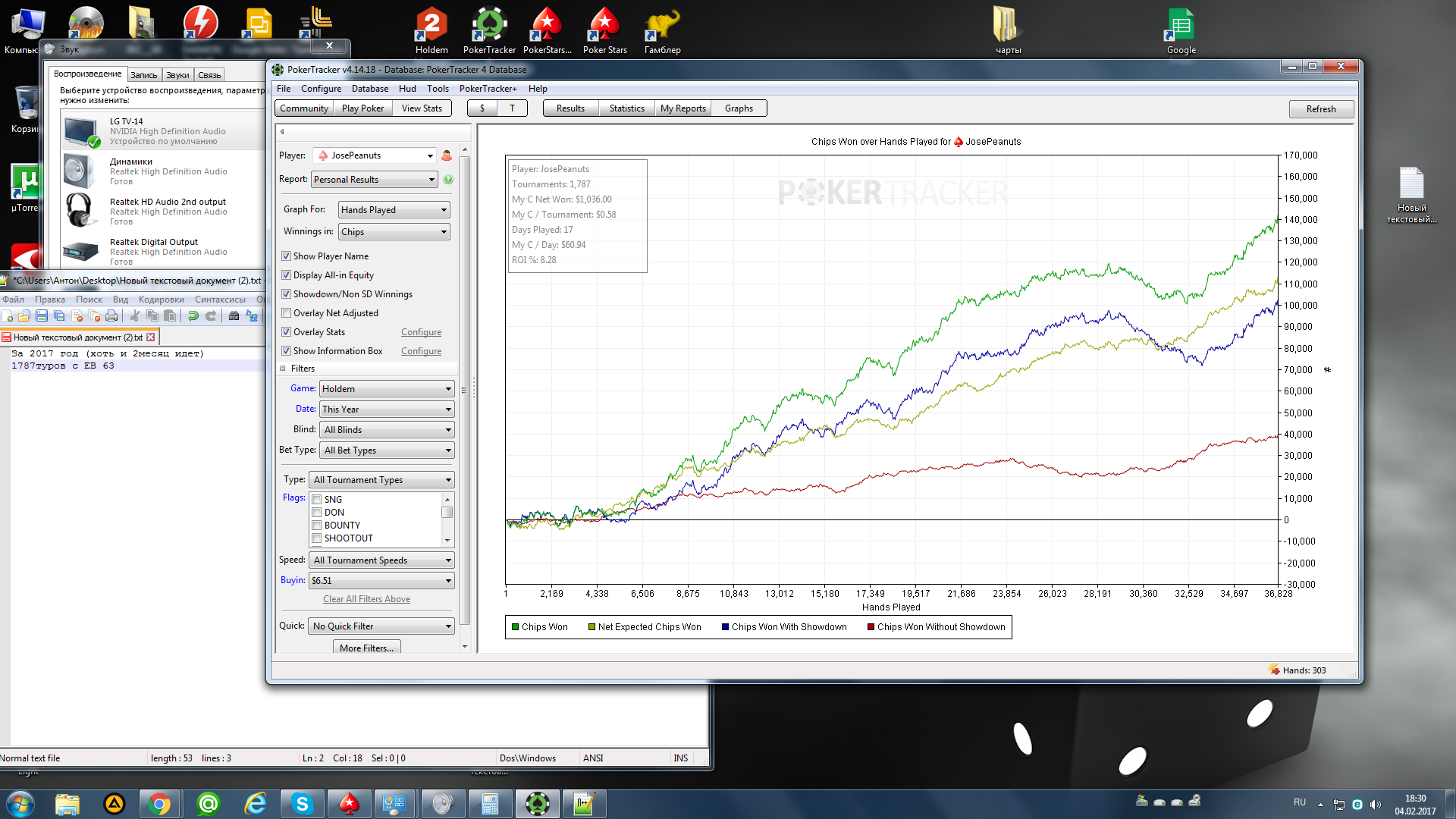
Task: Click the Chips Won Without Showdown red swatch
Action: pos(871,627)
